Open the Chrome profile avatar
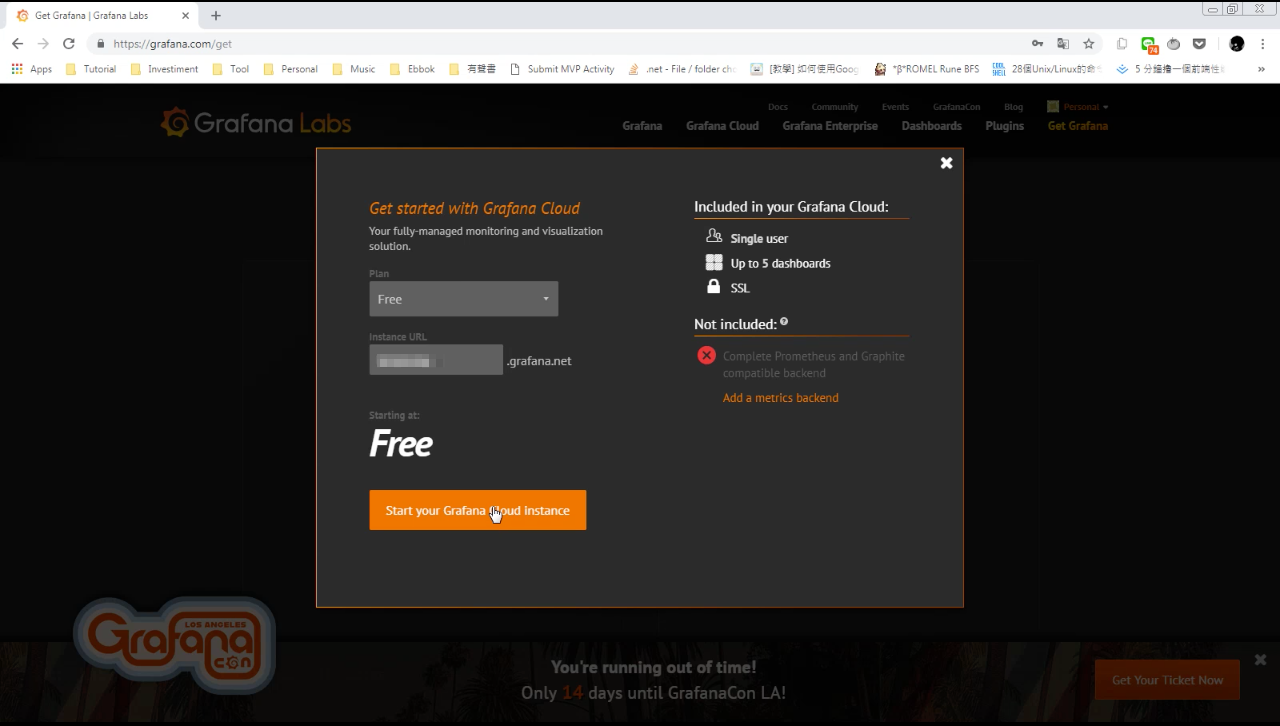Viewport: 1280px width, 726px height. [x=1237, y=44]
